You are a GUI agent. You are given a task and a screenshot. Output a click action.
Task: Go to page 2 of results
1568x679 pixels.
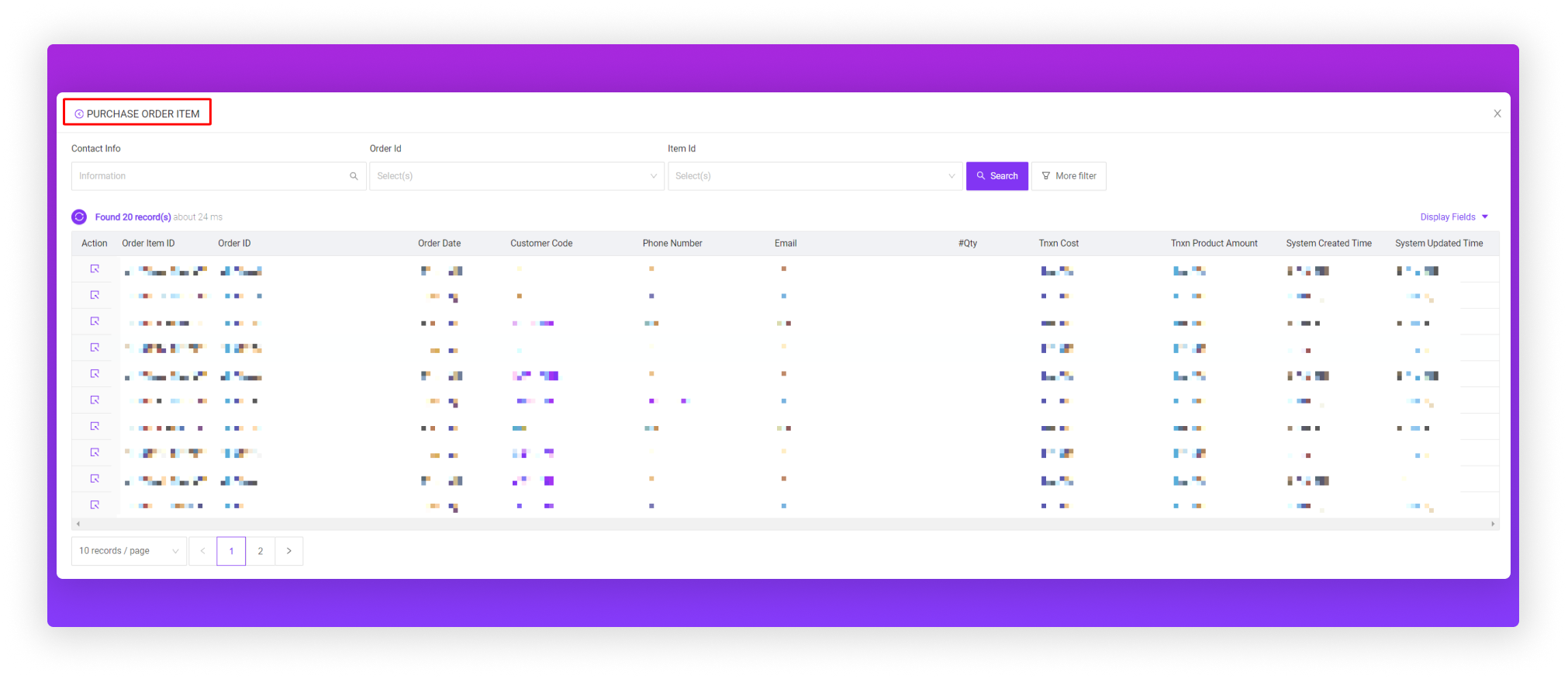pos(261,551)
